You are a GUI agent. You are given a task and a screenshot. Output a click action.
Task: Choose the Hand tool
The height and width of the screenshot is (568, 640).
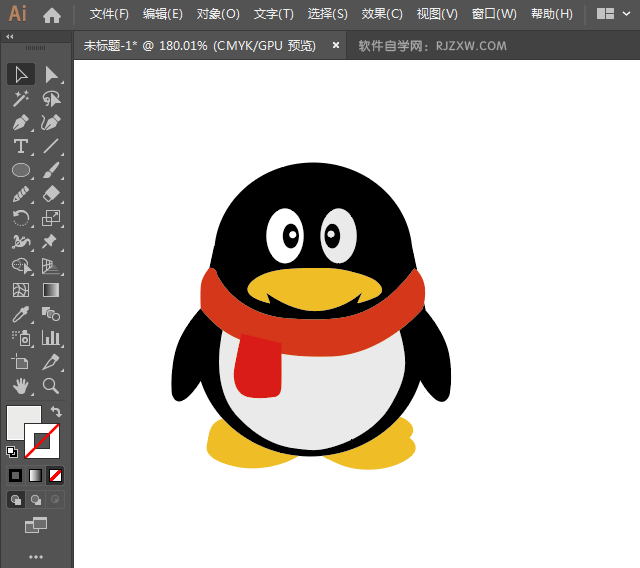[21, 386]
